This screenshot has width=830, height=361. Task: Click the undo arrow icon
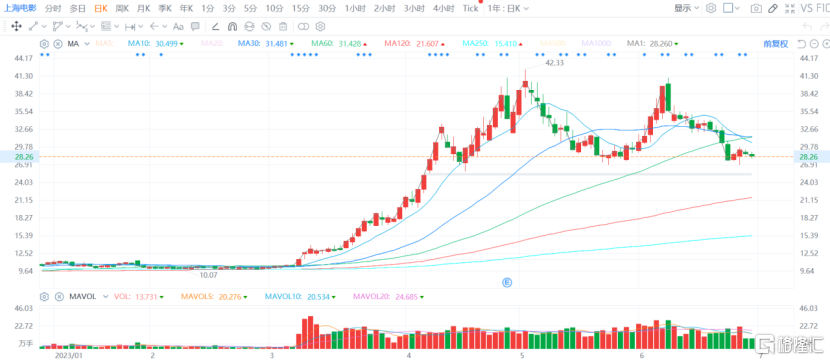click(807, 26)
